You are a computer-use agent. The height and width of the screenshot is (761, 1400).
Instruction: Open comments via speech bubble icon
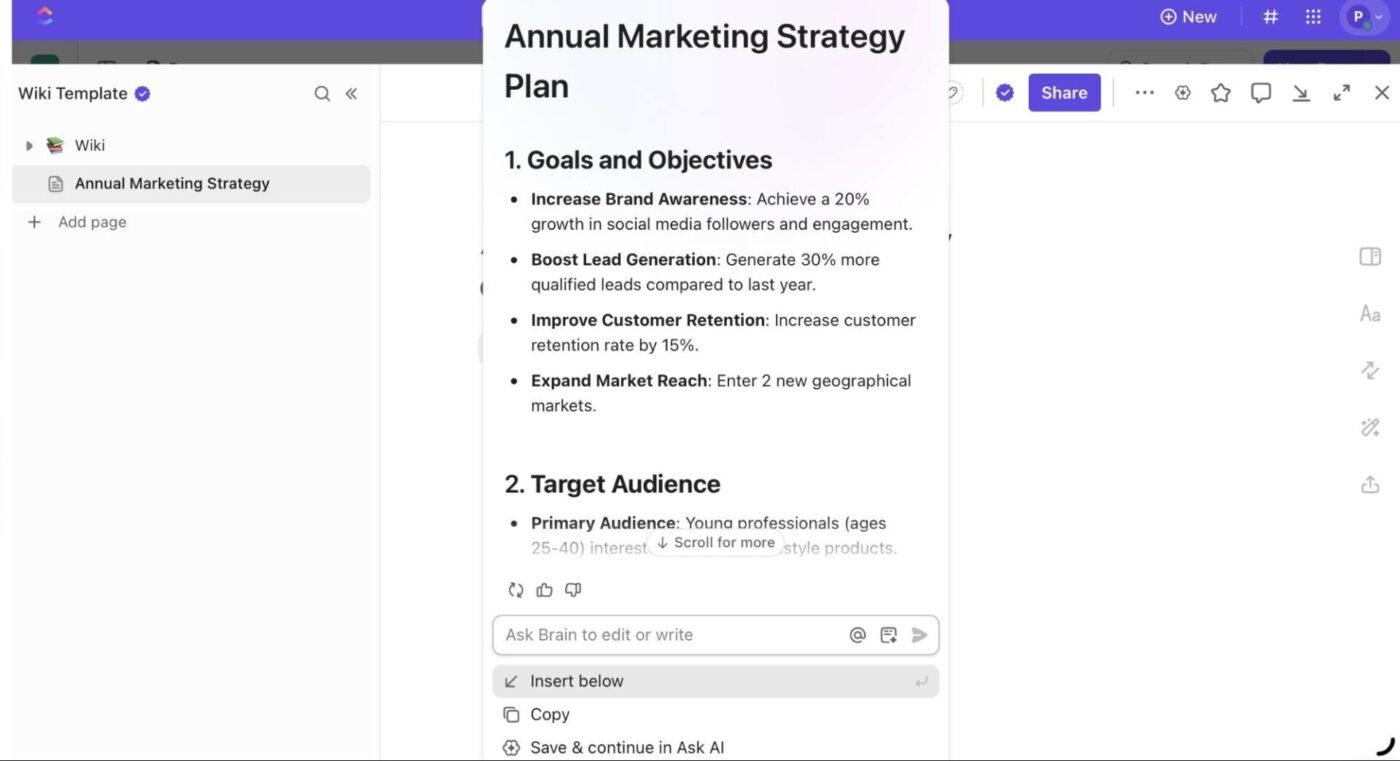click(1260, 92)
